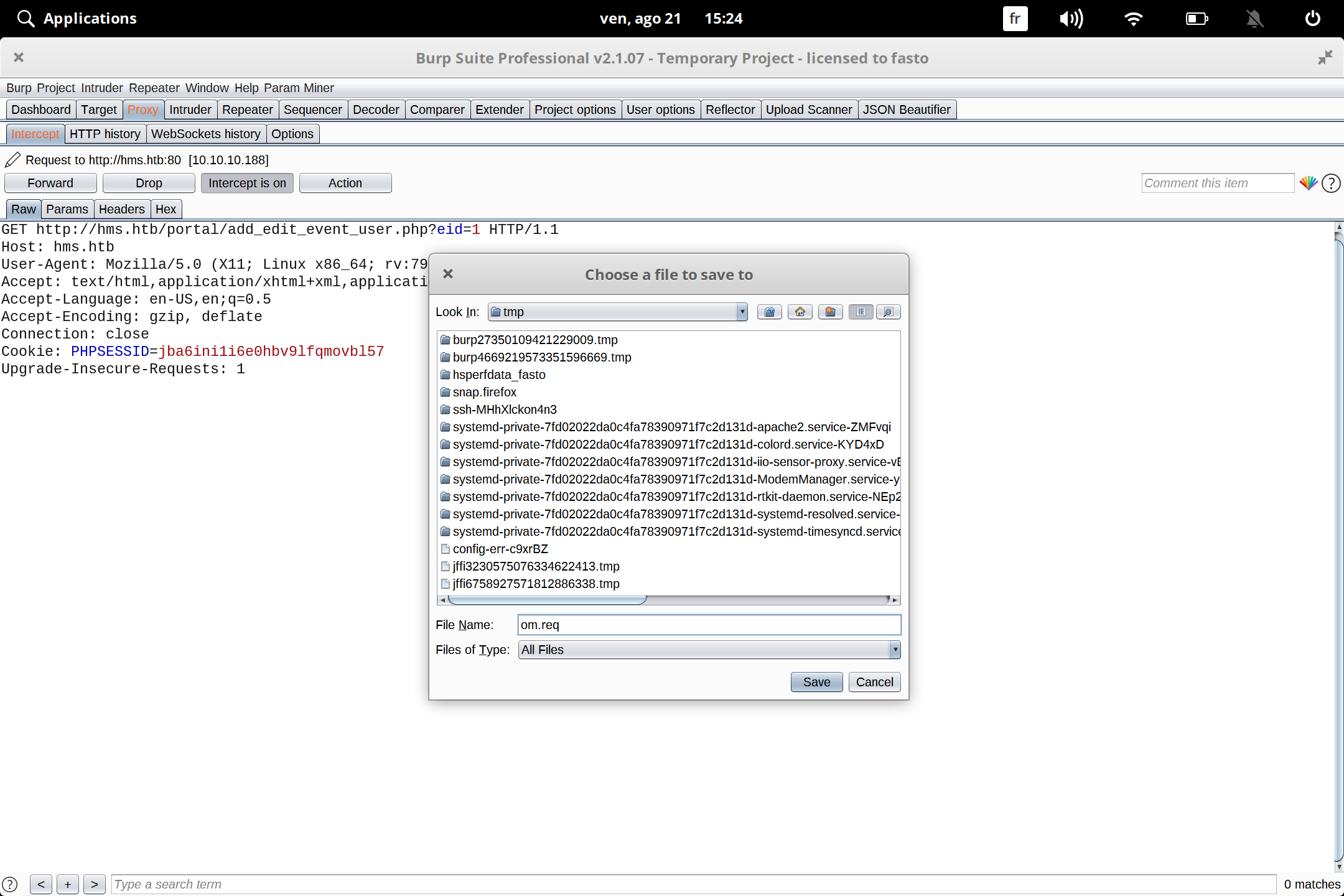The width and height of the screenshot is (1344, 896).
Task: Open the Wi-Fi indicator in the system tray
Action: (1134, 19)
